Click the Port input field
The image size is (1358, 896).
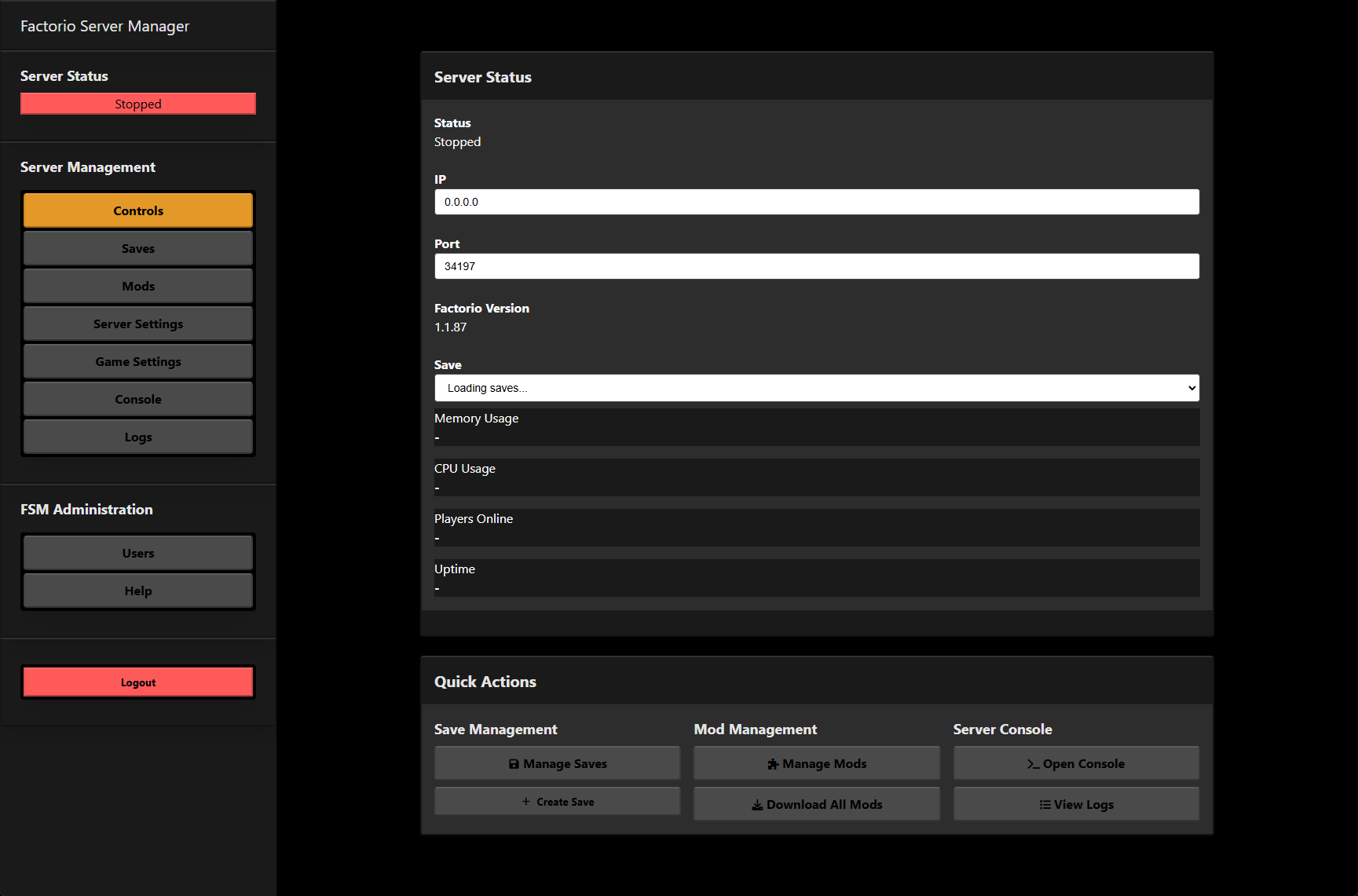(x=817, y=266)
